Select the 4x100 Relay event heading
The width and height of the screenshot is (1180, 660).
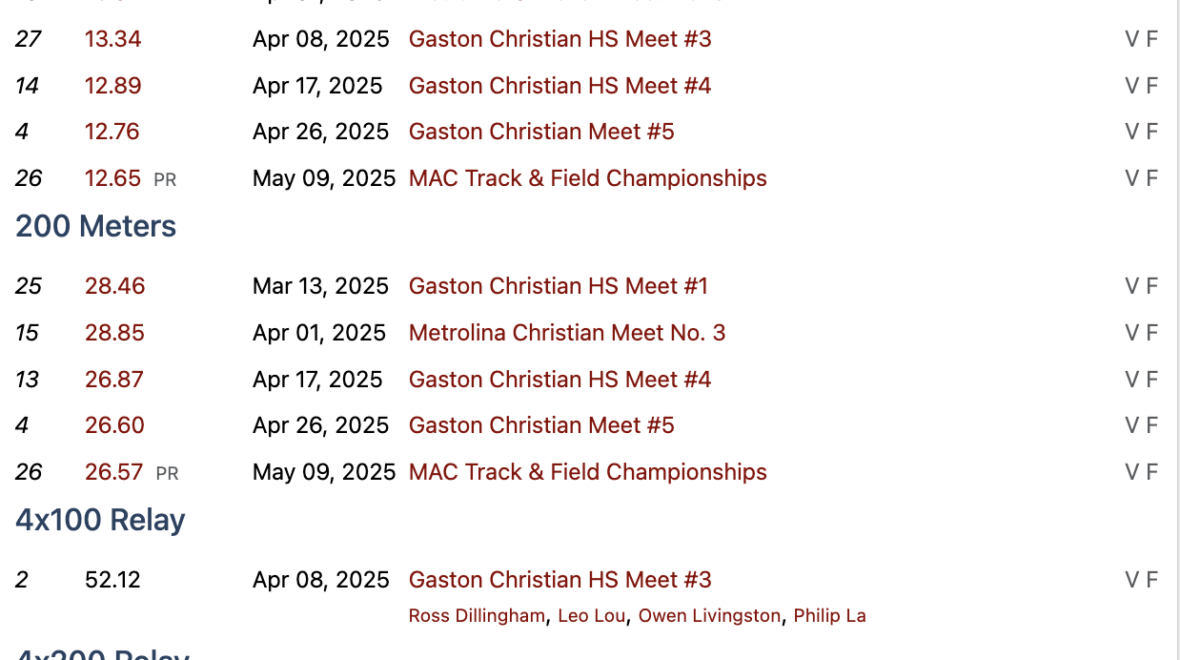tap(101, 520)
